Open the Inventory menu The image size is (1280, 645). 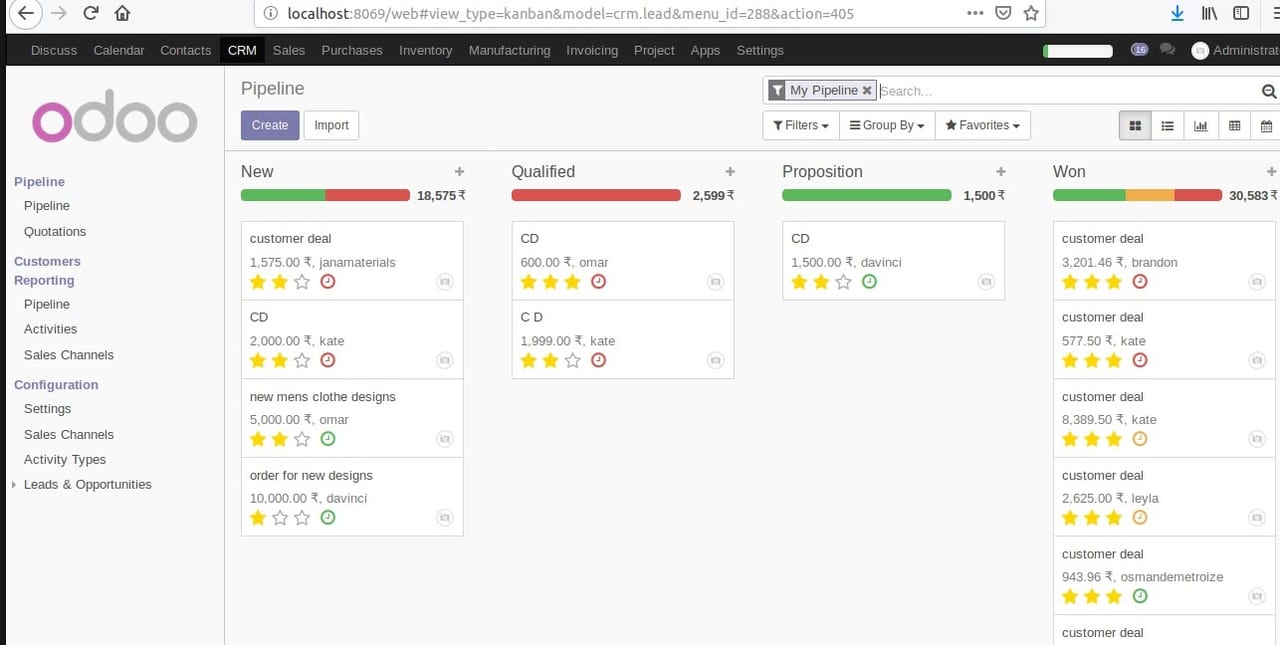(425, 50)
